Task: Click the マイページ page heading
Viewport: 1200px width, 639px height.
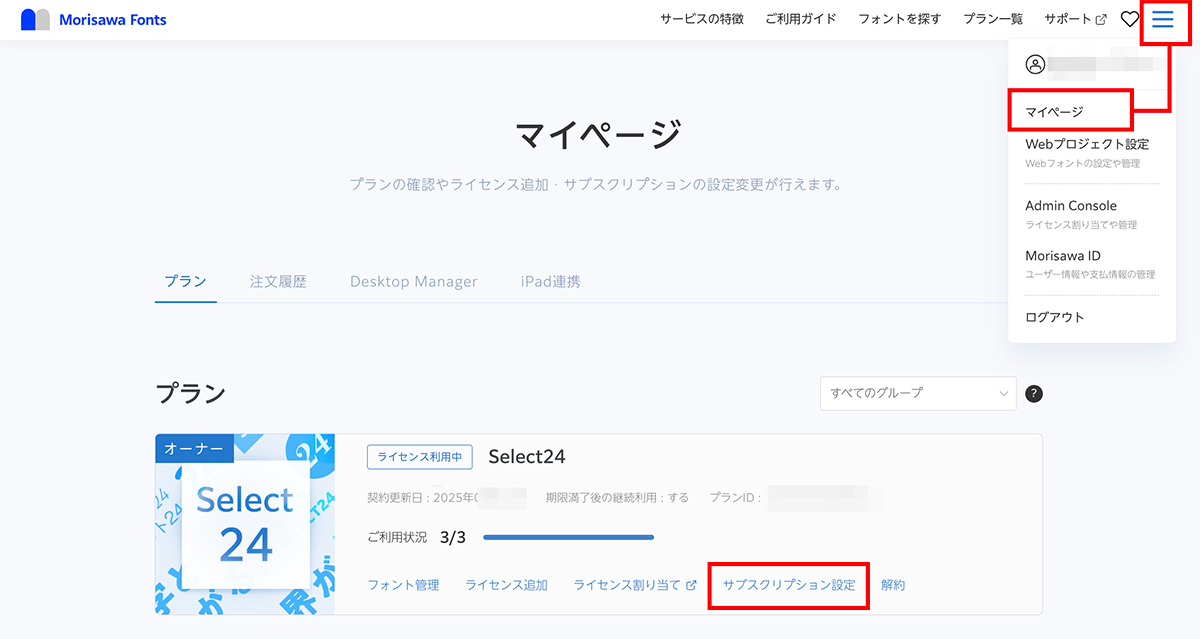Action: (599, 134)
